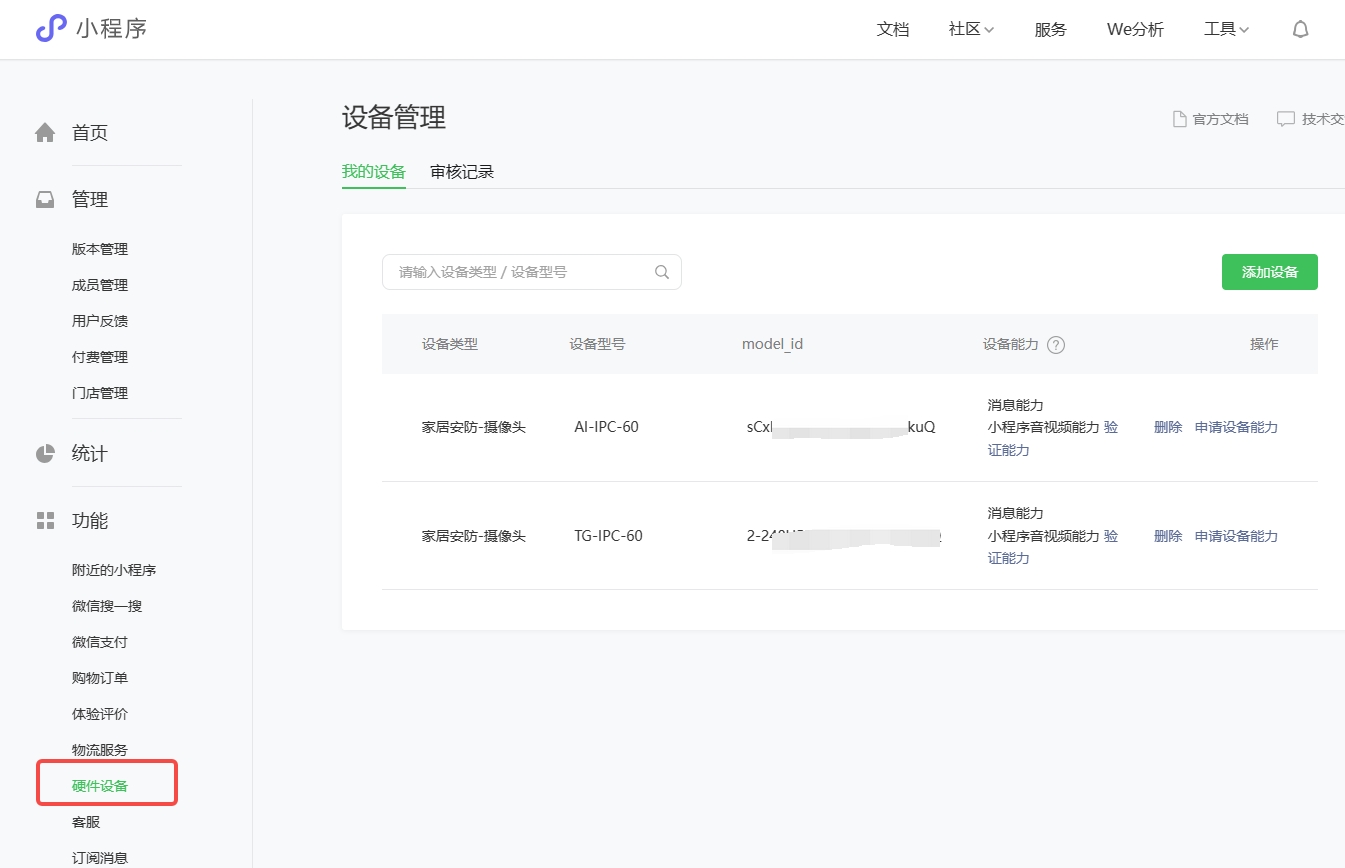Select 硬件设备 in sidebar
The height and width of the screenshot is (868, 1345).
(100, 786)
